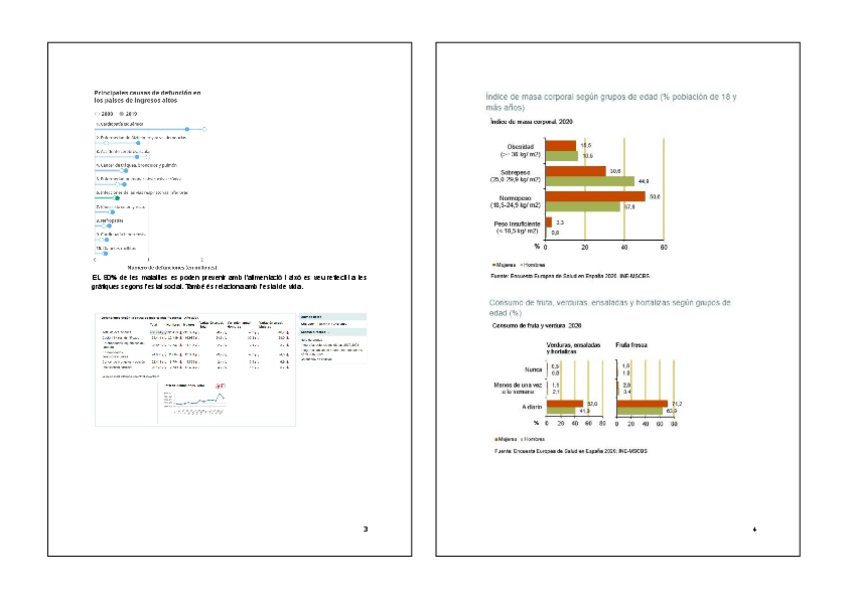848x599 pixels.
Task: Click the 'Nunca' row label
Action: tap(533, 370)
